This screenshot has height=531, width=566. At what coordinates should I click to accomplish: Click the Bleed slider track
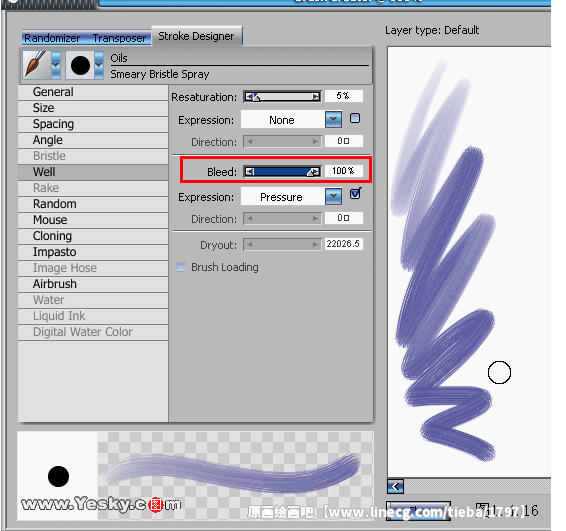[x=282, y=171]
